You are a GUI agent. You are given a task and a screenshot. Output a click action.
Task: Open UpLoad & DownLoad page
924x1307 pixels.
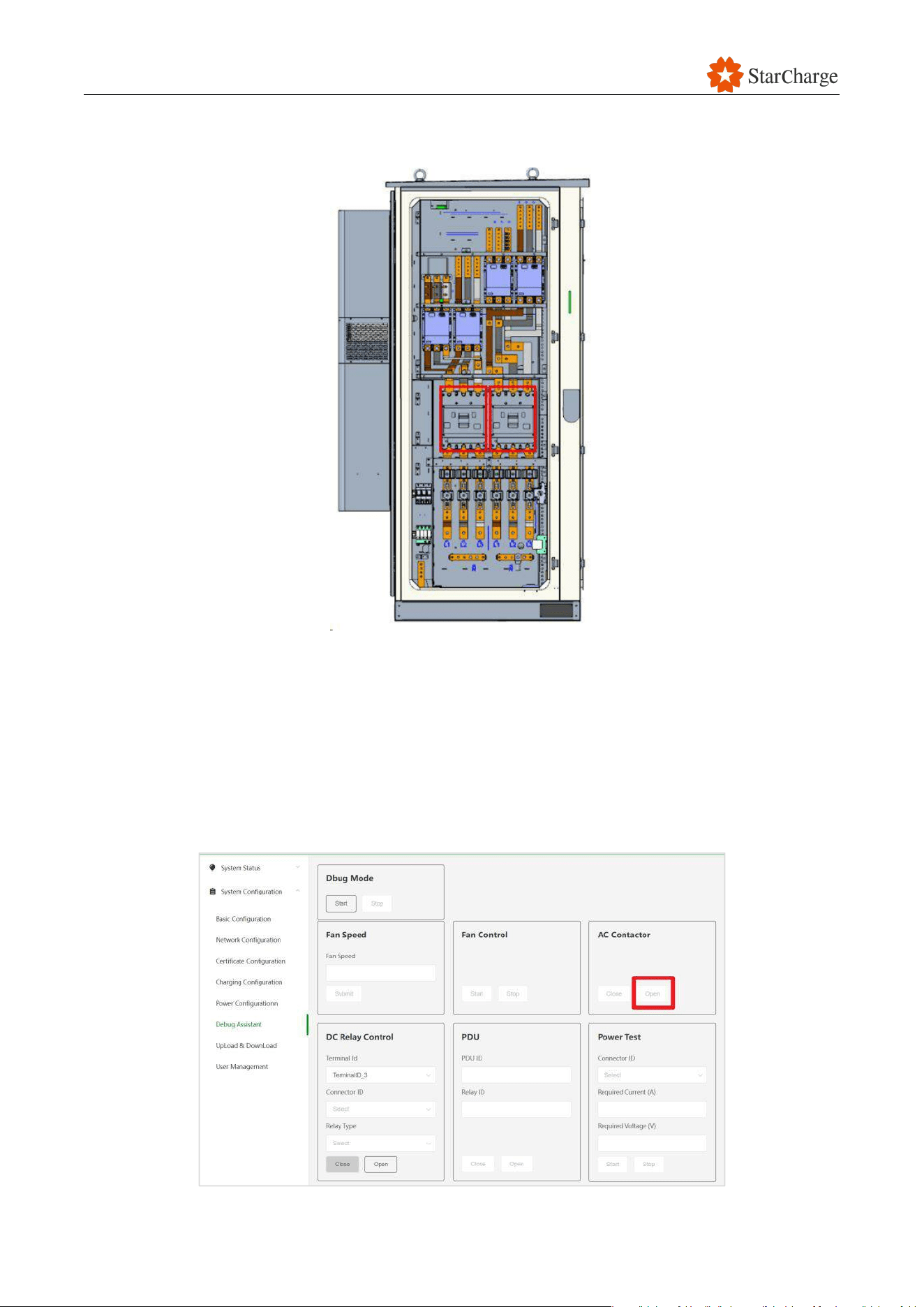pos(246,1046)
